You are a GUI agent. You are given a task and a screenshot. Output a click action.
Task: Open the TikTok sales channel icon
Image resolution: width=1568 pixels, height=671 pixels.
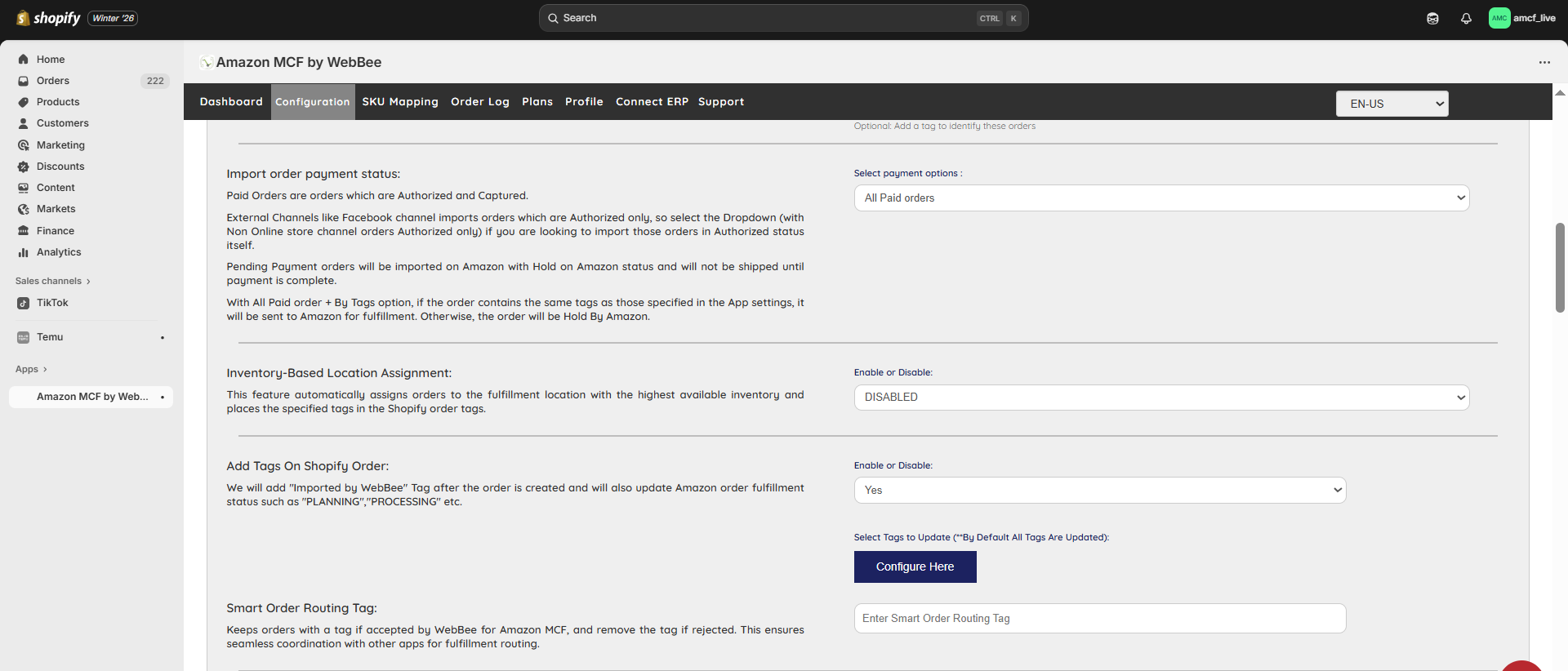(x=24, y=303)
